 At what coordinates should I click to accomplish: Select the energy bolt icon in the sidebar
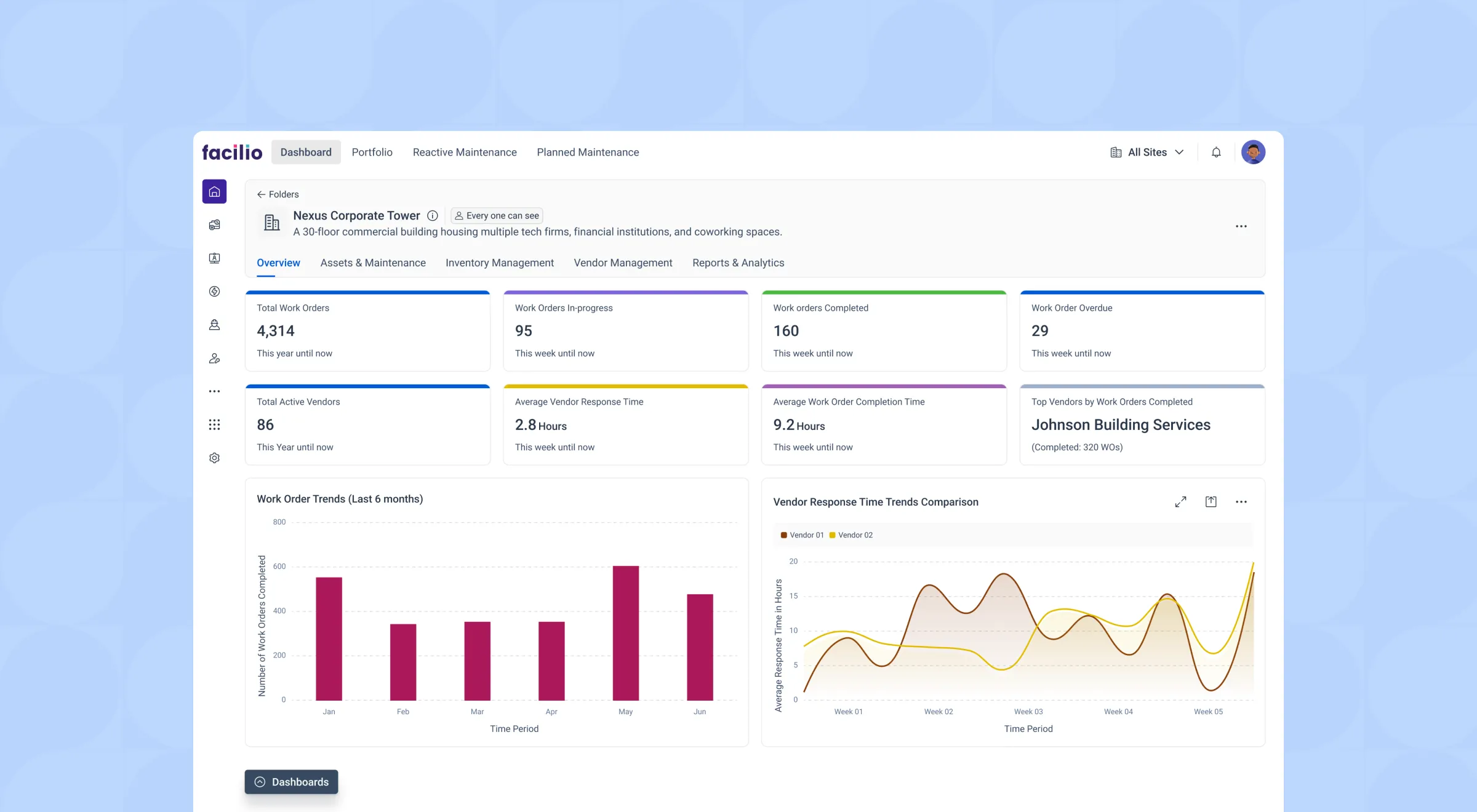(x=214, y=292)
